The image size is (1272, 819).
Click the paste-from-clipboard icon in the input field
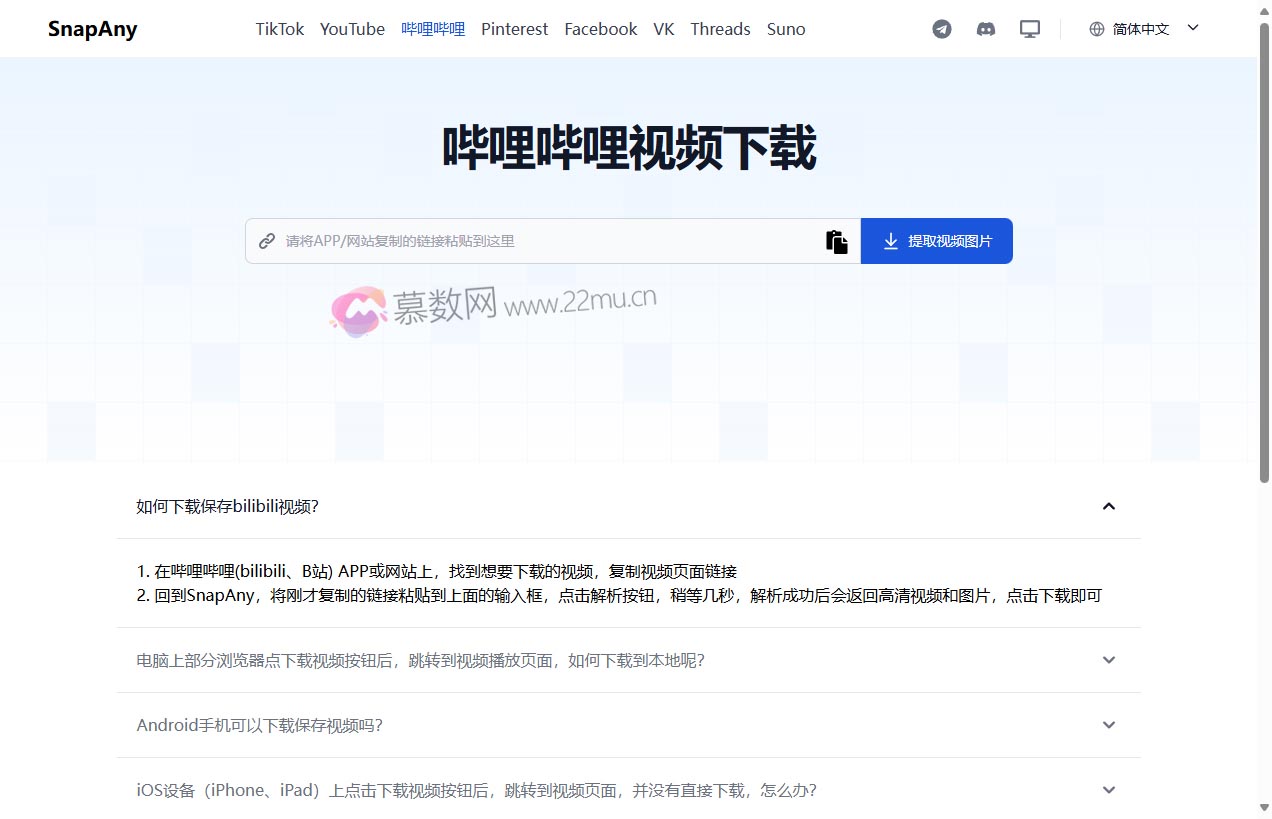coord(837,240)
